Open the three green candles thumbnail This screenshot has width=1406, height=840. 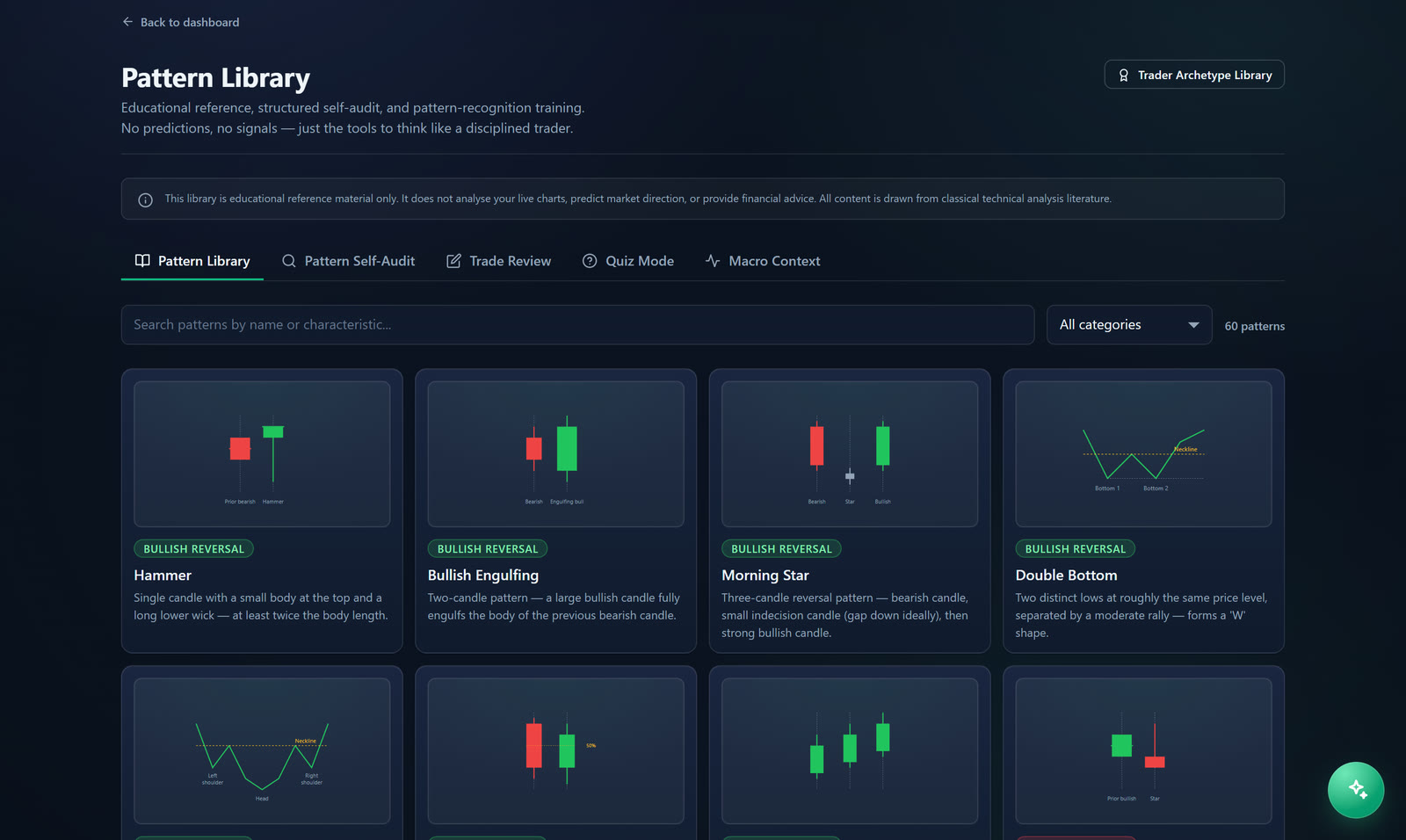pos(850,751)
